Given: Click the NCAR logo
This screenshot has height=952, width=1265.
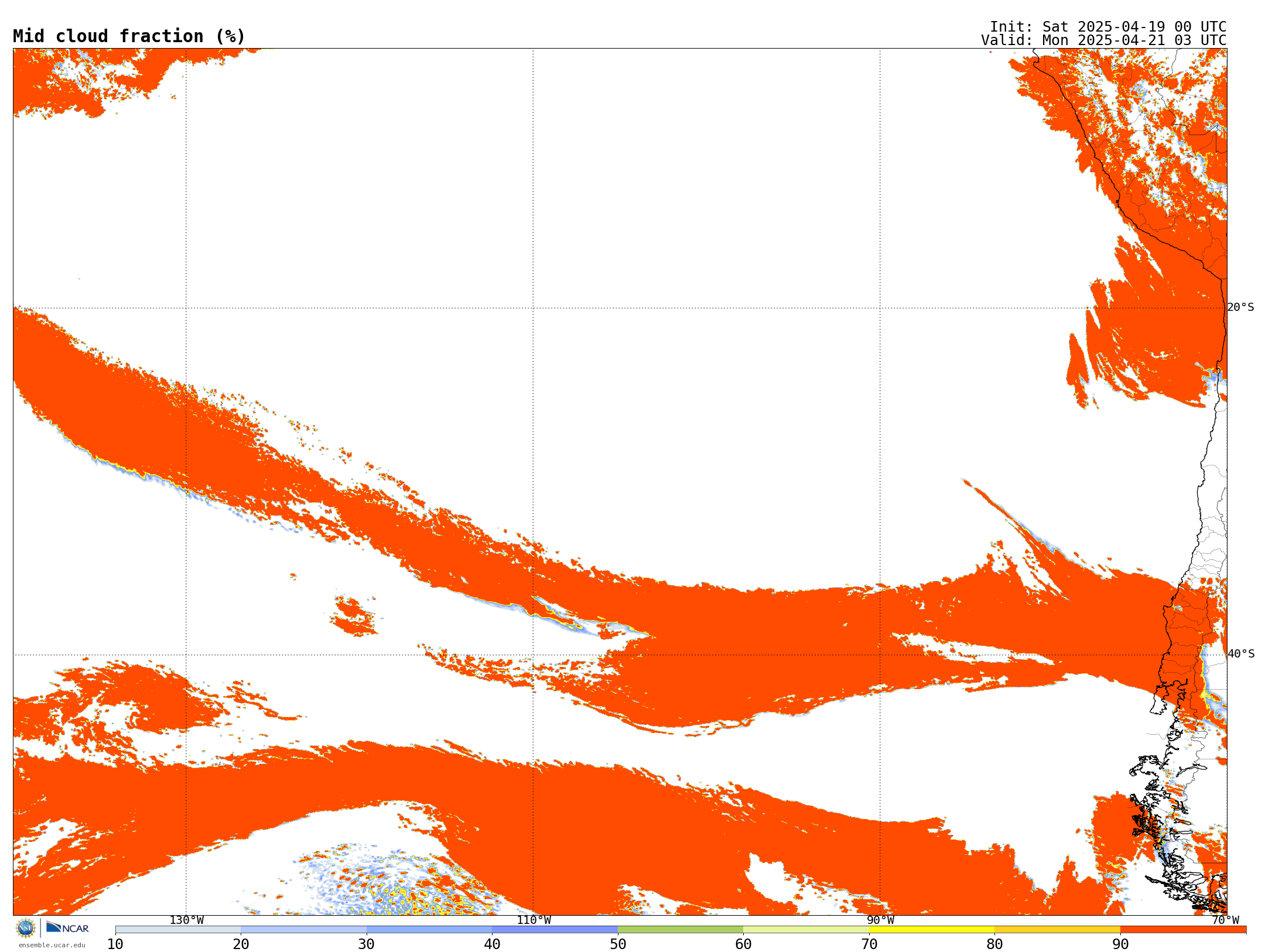Looking at the screenshot, I should pos(67,927).
